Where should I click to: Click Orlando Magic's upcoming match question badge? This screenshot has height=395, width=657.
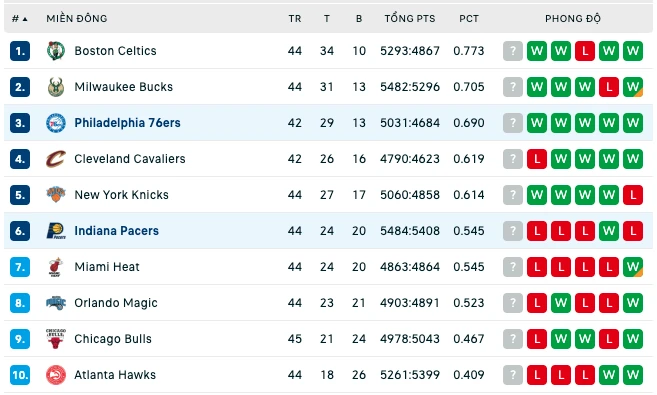point(513,303)
